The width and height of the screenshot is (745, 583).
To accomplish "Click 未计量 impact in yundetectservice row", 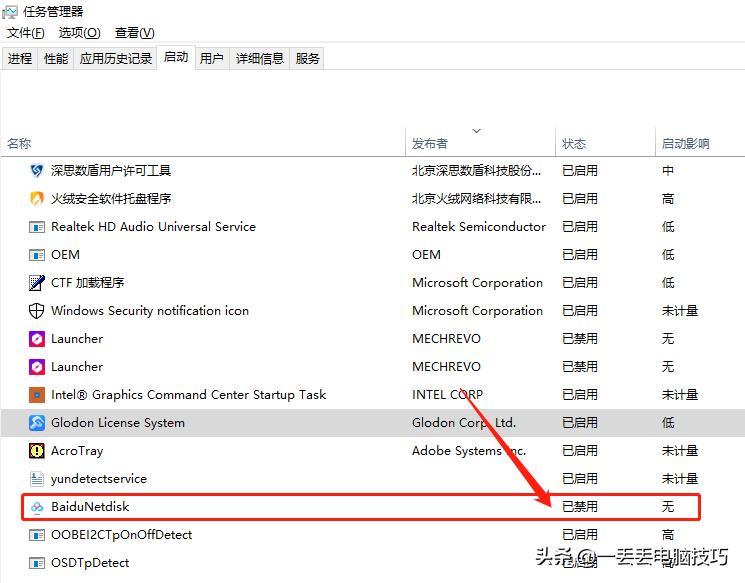I will (x=680, y=479).
